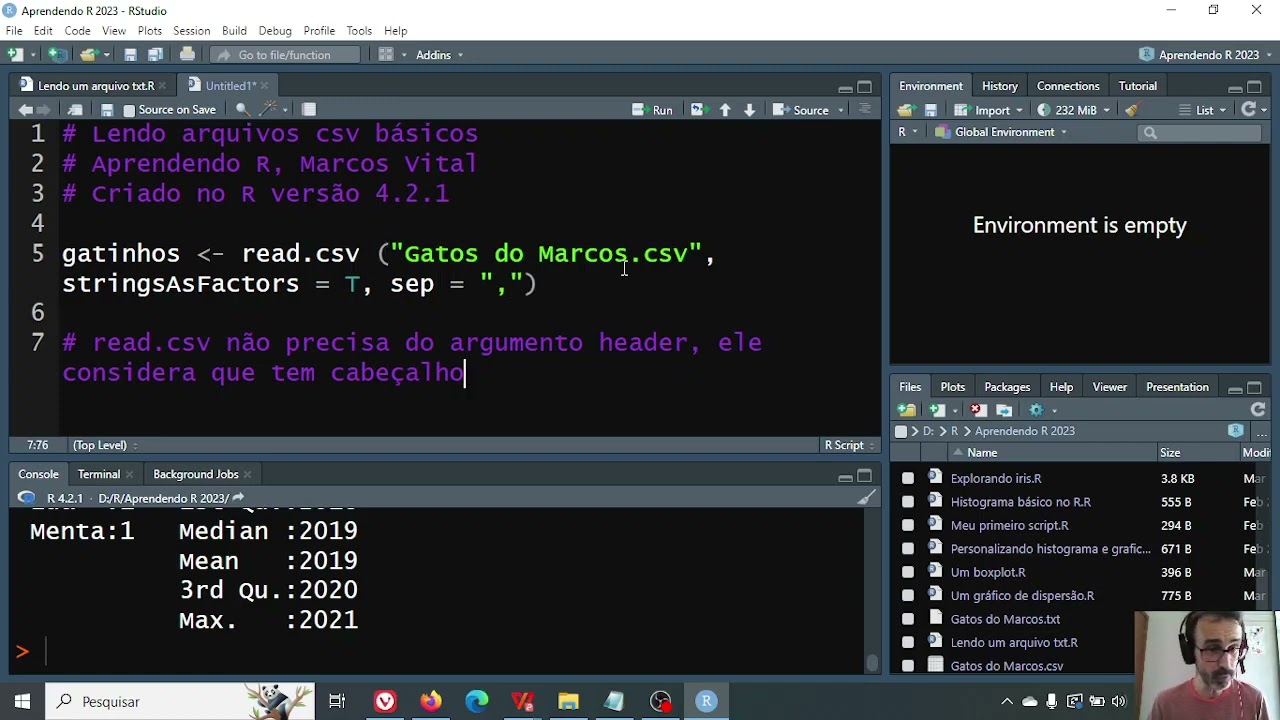Switch to the Packages tab
This screenshot has width=1280, height=720.
[1007, 387]
